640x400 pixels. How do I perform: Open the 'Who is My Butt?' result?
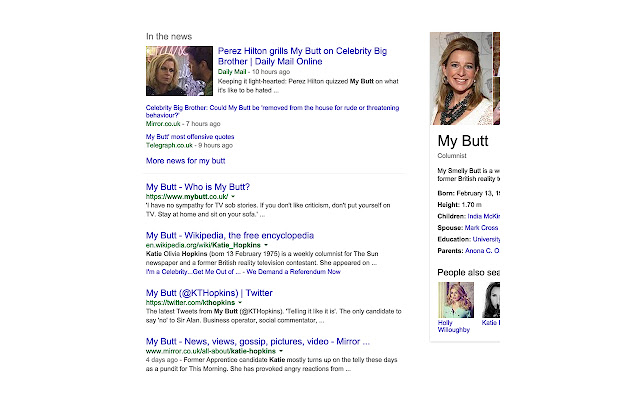(x=198, y=187)
